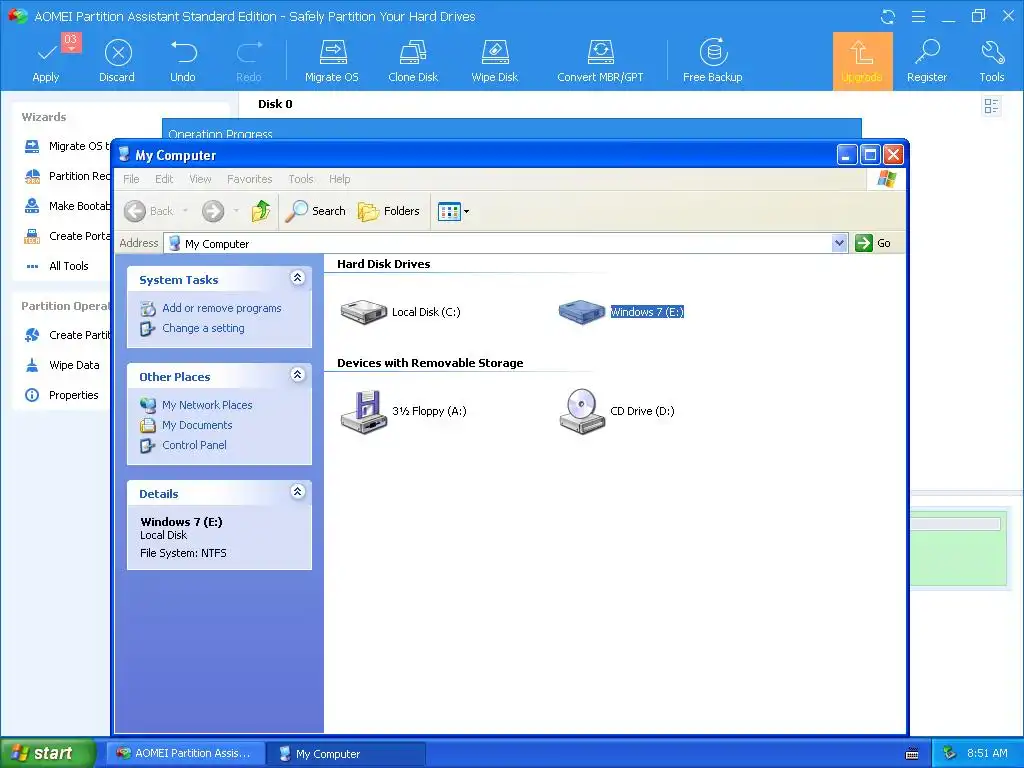Click keyboard icon in taskbar
The image size is (1024, 768).
click(912, 754)
